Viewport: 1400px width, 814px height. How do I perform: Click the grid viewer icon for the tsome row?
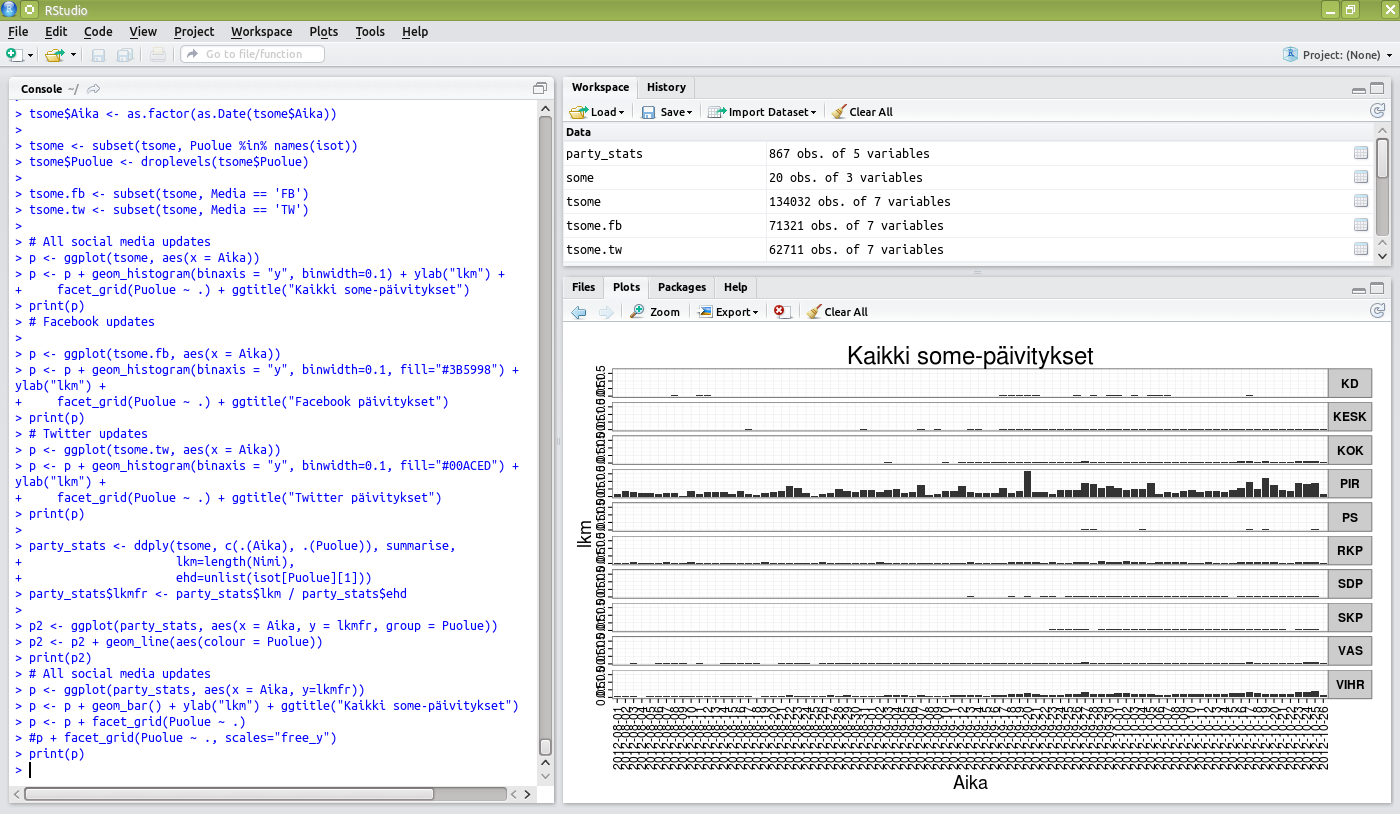[1360, 201]
